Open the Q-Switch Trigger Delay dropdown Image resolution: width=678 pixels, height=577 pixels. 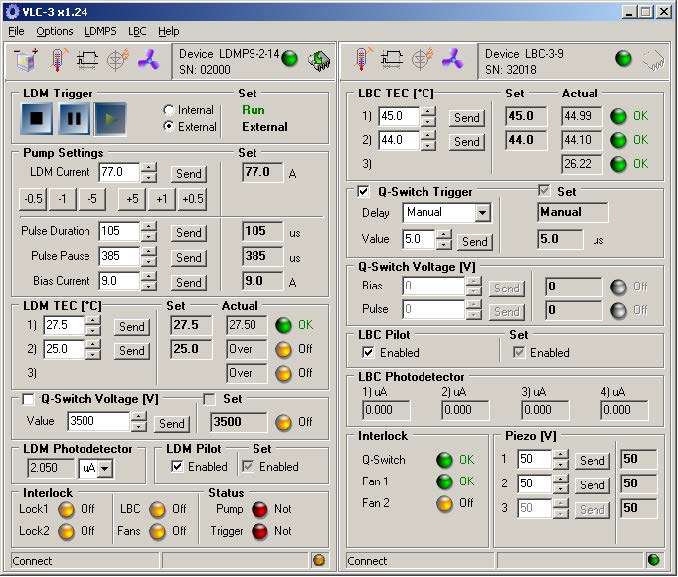pos(482,212)
